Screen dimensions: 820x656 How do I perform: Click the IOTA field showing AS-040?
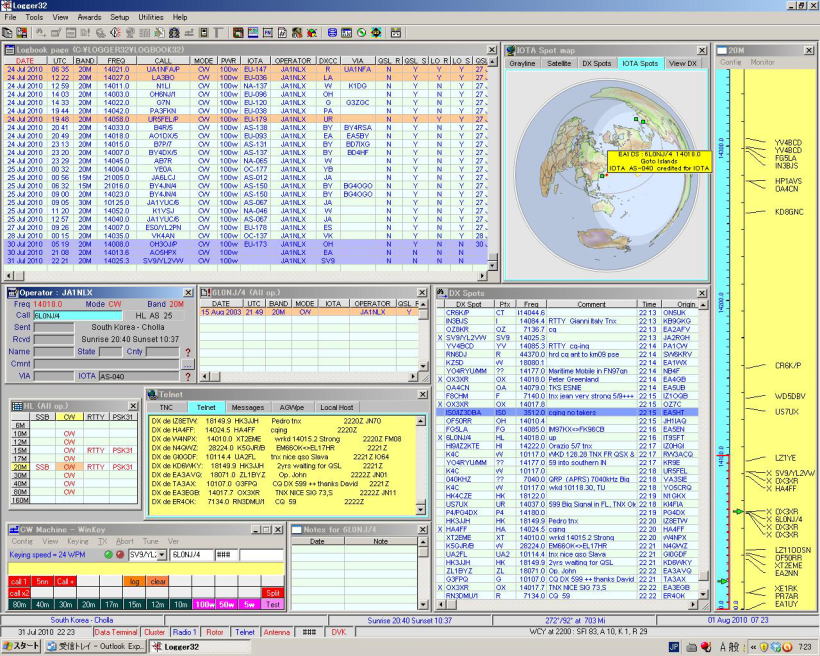pyautogui.click(x=139, y=376)
